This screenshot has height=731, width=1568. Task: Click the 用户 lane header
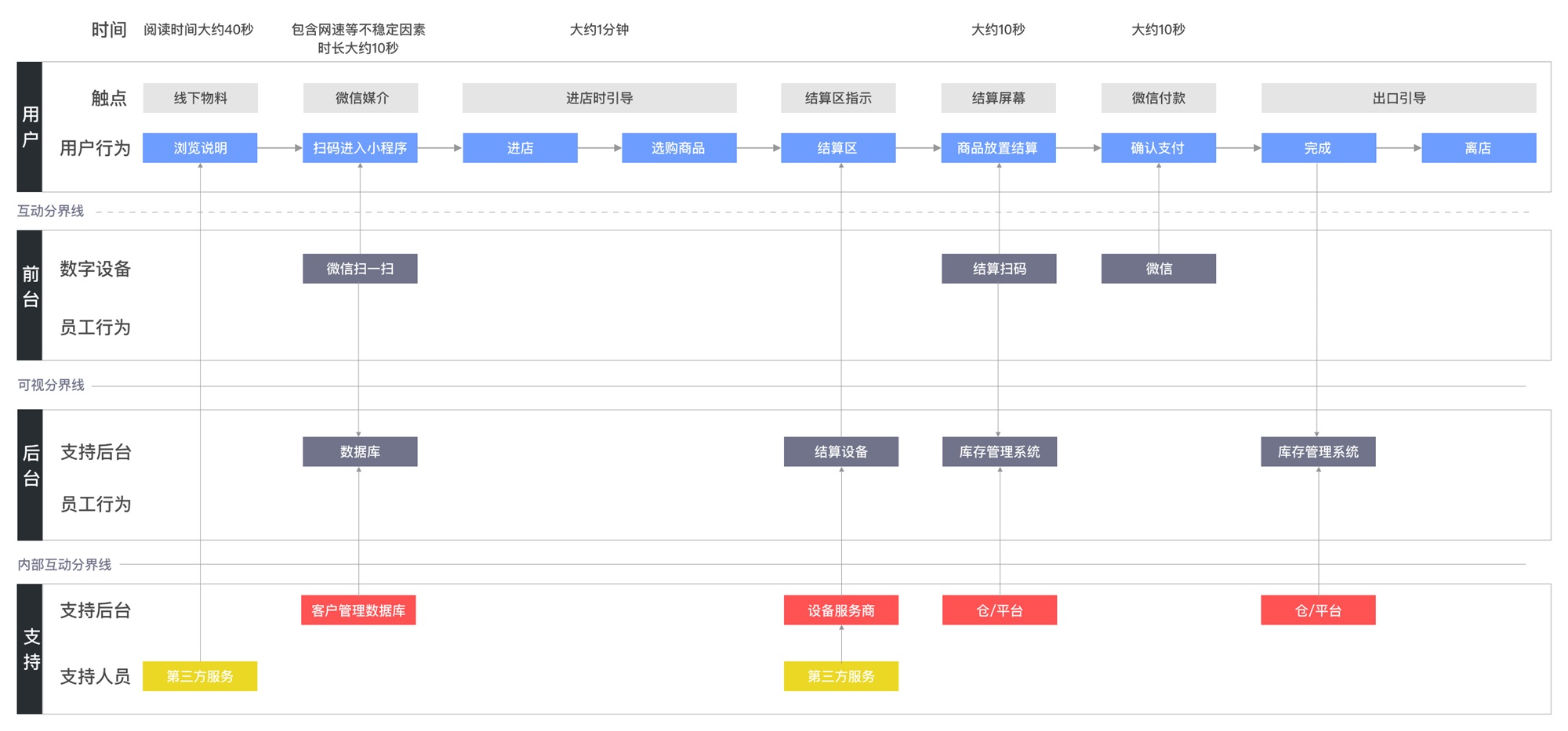[30, 127]
